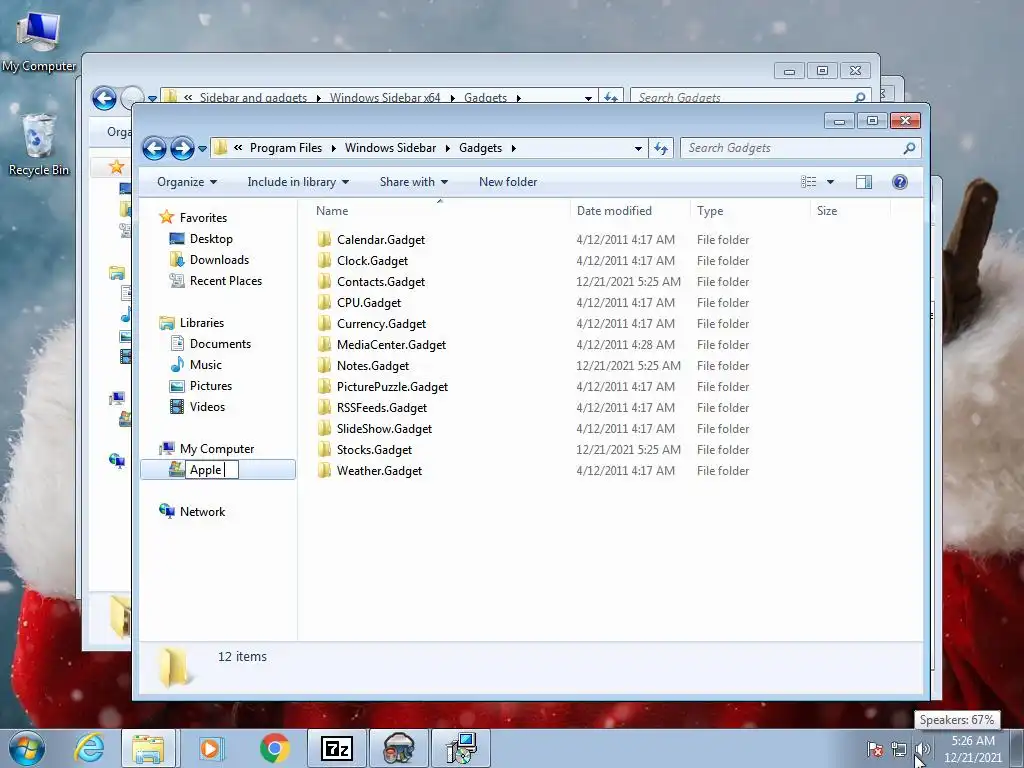Open the Organize menu

(x=187, y=182)
